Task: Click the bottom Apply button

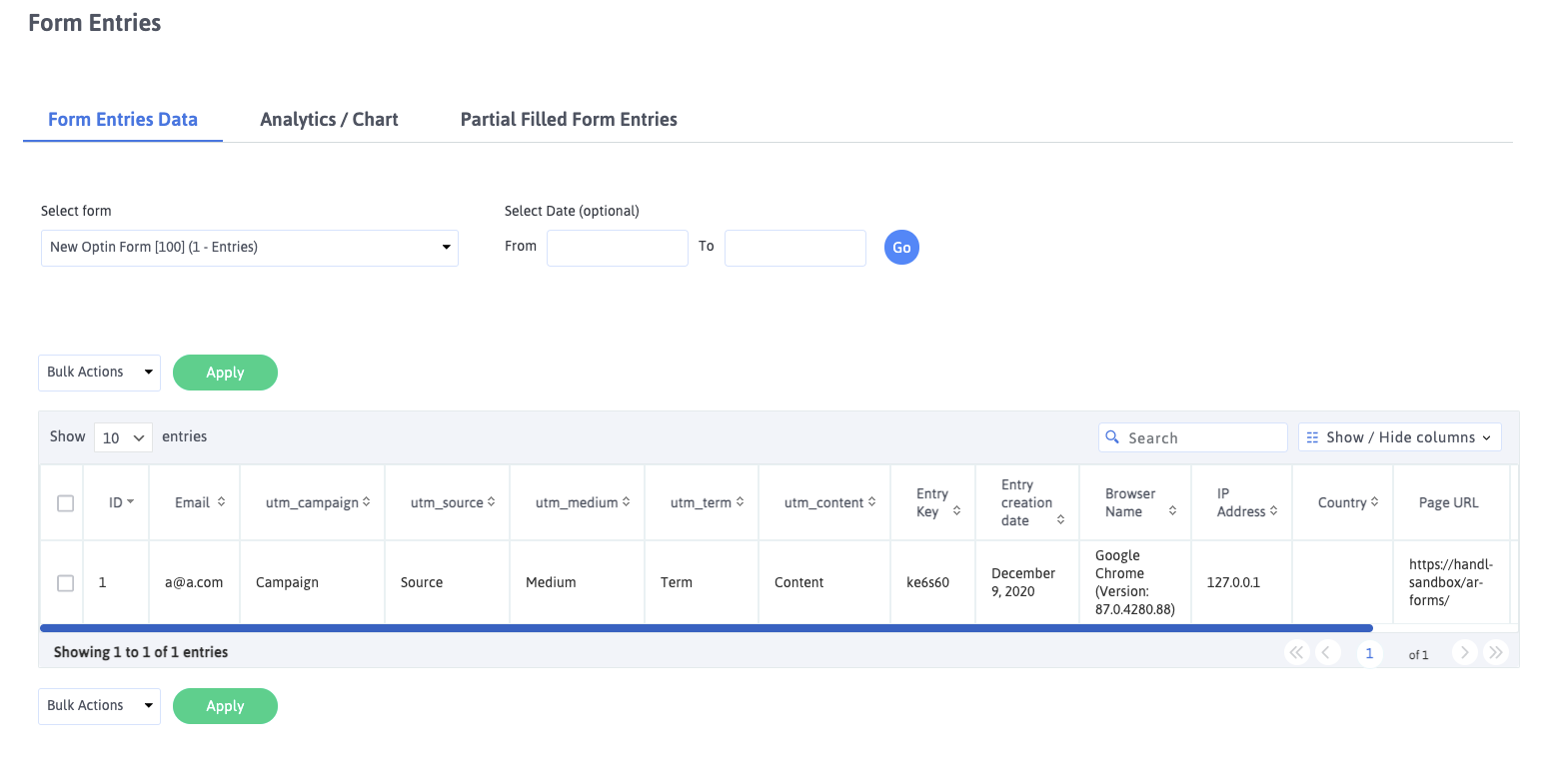Action: coord(225,706)
